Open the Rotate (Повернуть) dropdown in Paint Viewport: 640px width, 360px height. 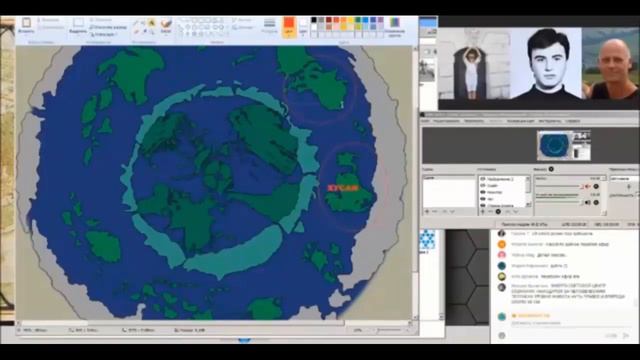pyautogui.click(x=103, y=34)
